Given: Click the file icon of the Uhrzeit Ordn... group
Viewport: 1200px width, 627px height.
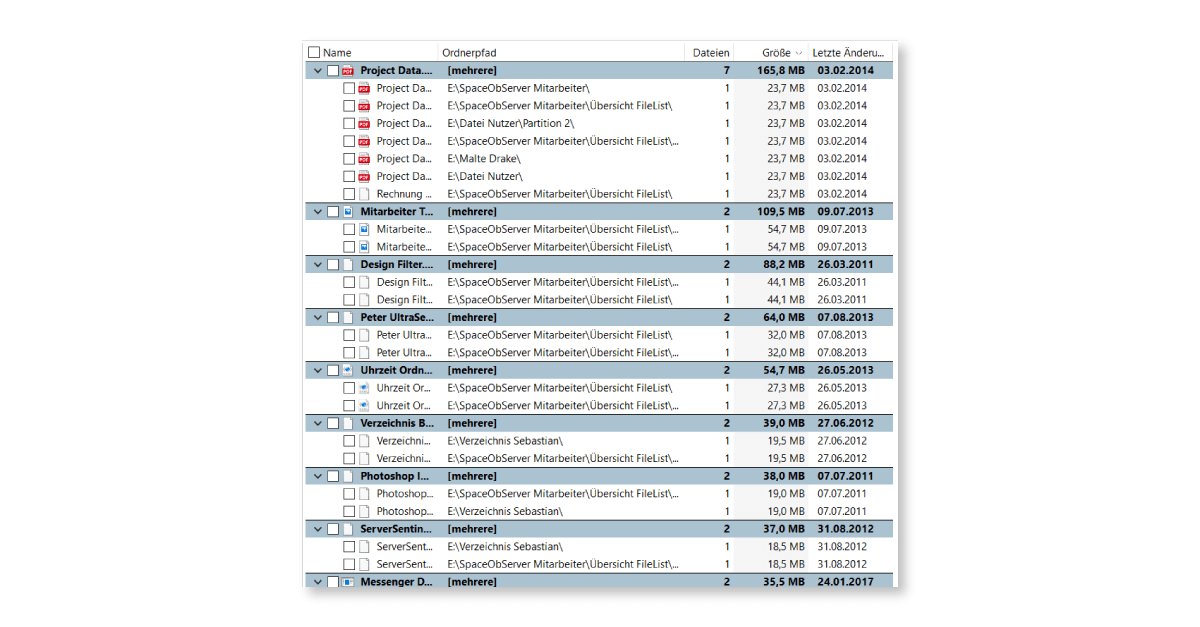Looking at the screenshot, I should [x=348, y=371].
